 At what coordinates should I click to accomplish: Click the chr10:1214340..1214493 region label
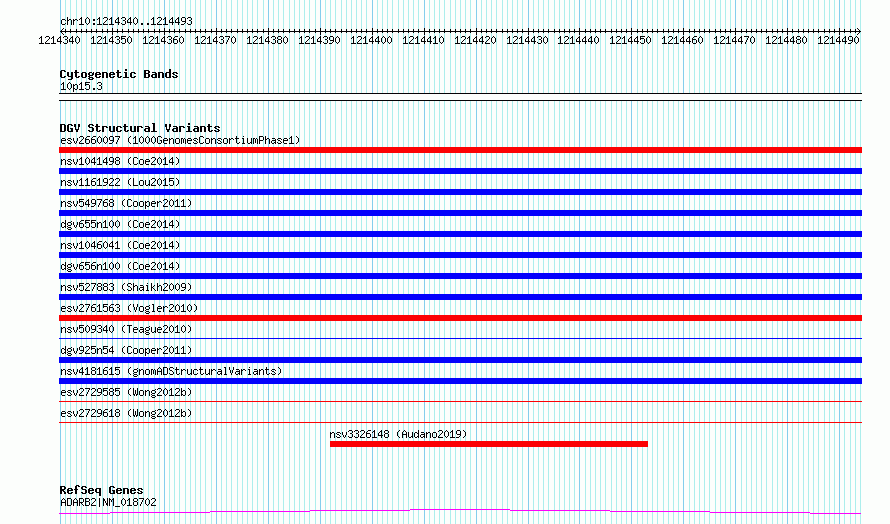[126, 21]
